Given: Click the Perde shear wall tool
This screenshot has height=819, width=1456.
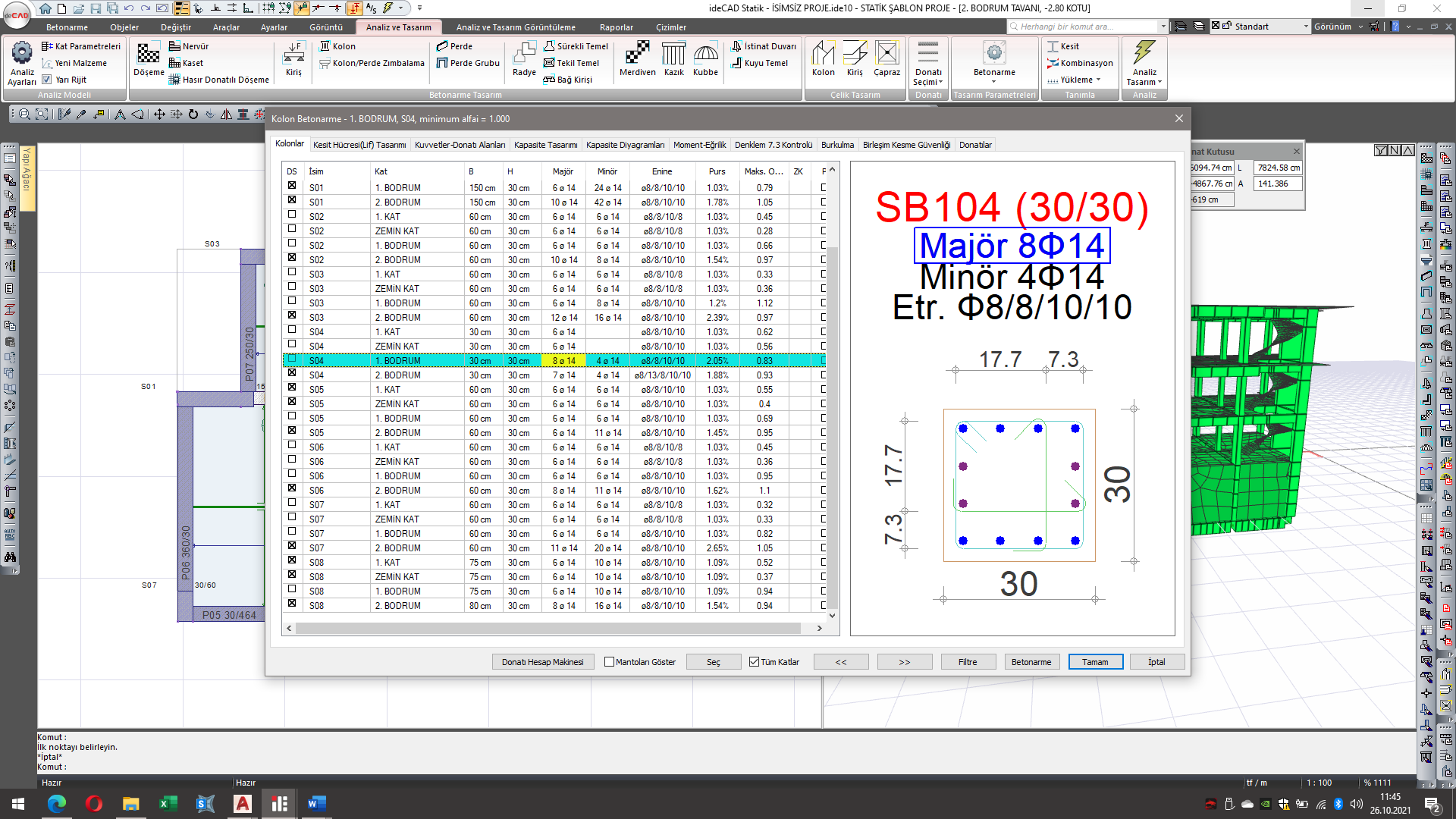Looking at the screenshot, I should tap(454, 46).
